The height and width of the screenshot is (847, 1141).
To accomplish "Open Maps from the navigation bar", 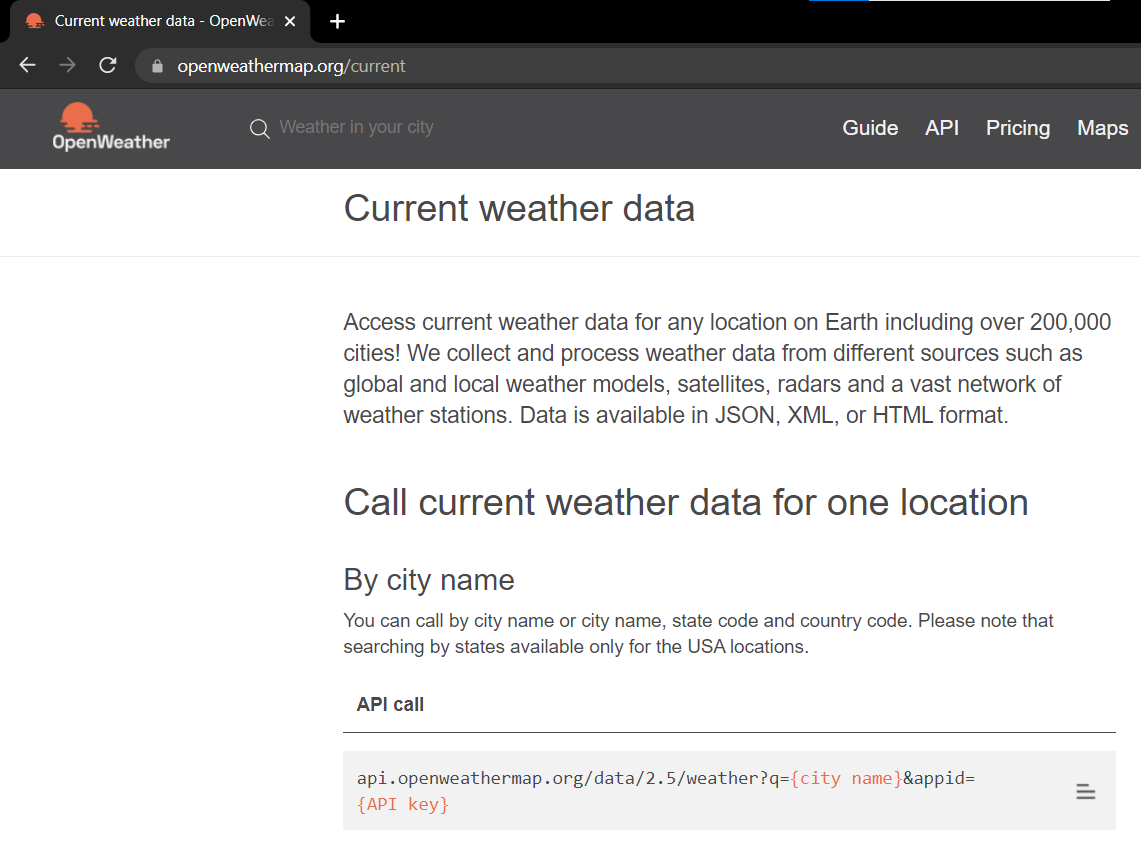I will click(1102, 128).
